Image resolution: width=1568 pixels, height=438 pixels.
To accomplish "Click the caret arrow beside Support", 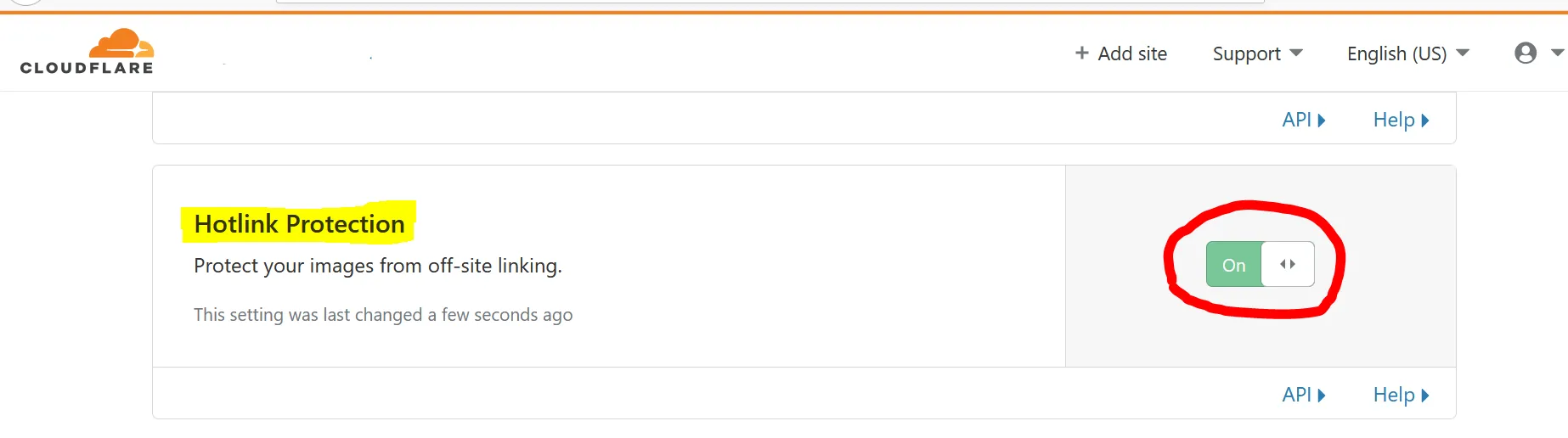I will (x=1296, y=53).
